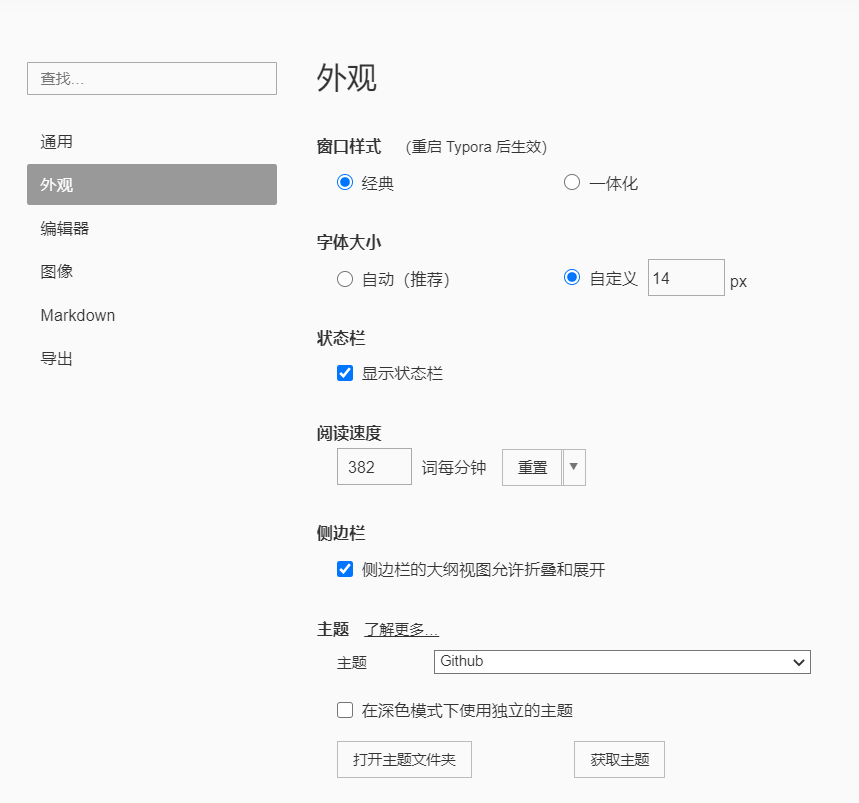This screenshot has width=859, height=803.
Task: 取消勾选「显示状态栏」
Action: tap(344, 373)
